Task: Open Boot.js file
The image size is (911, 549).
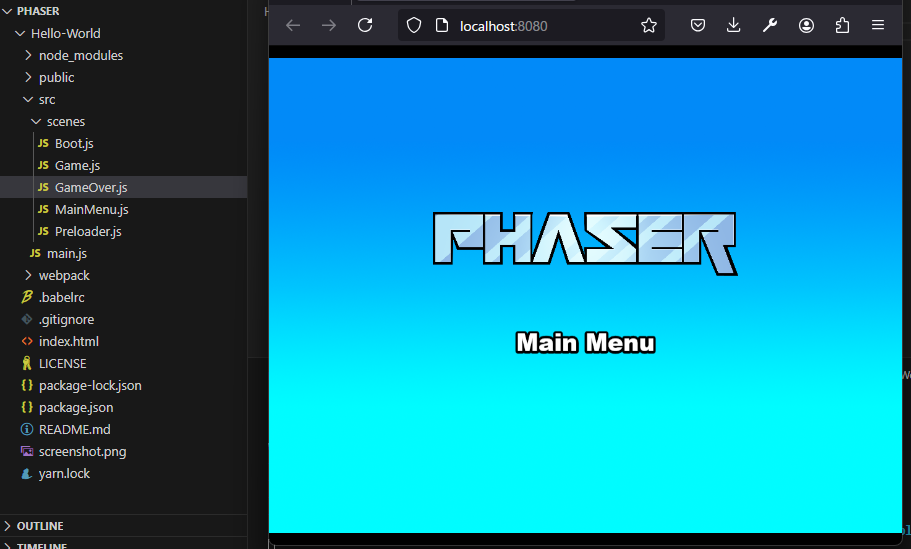Action: tap(74, 143)
